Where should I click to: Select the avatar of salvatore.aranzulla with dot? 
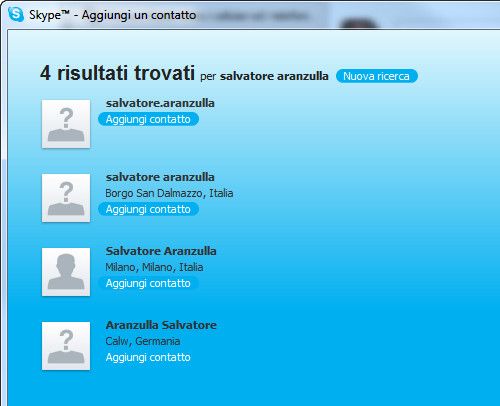[66, 124]
